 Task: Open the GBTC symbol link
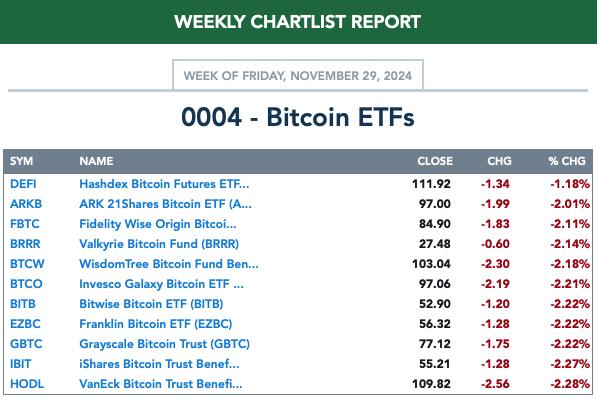[26, 344]
